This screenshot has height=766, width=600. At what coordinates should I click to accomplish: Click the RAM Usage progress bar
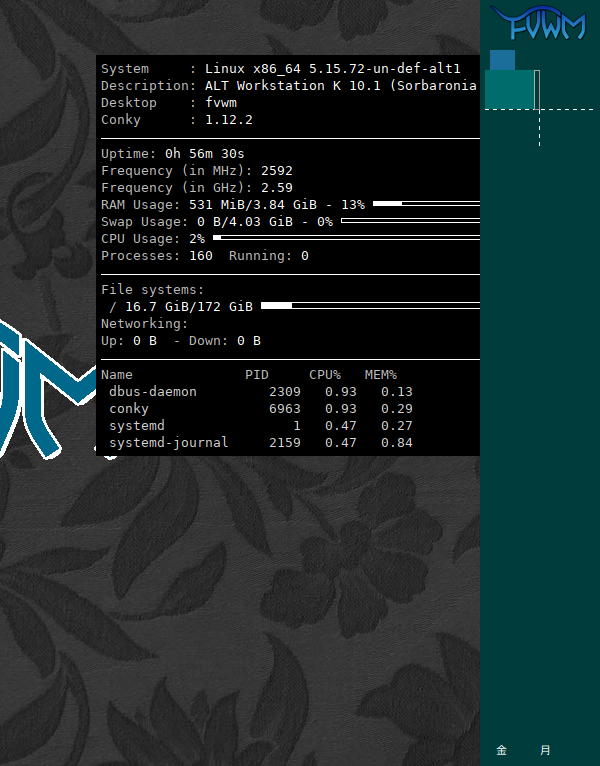point(426,203)
